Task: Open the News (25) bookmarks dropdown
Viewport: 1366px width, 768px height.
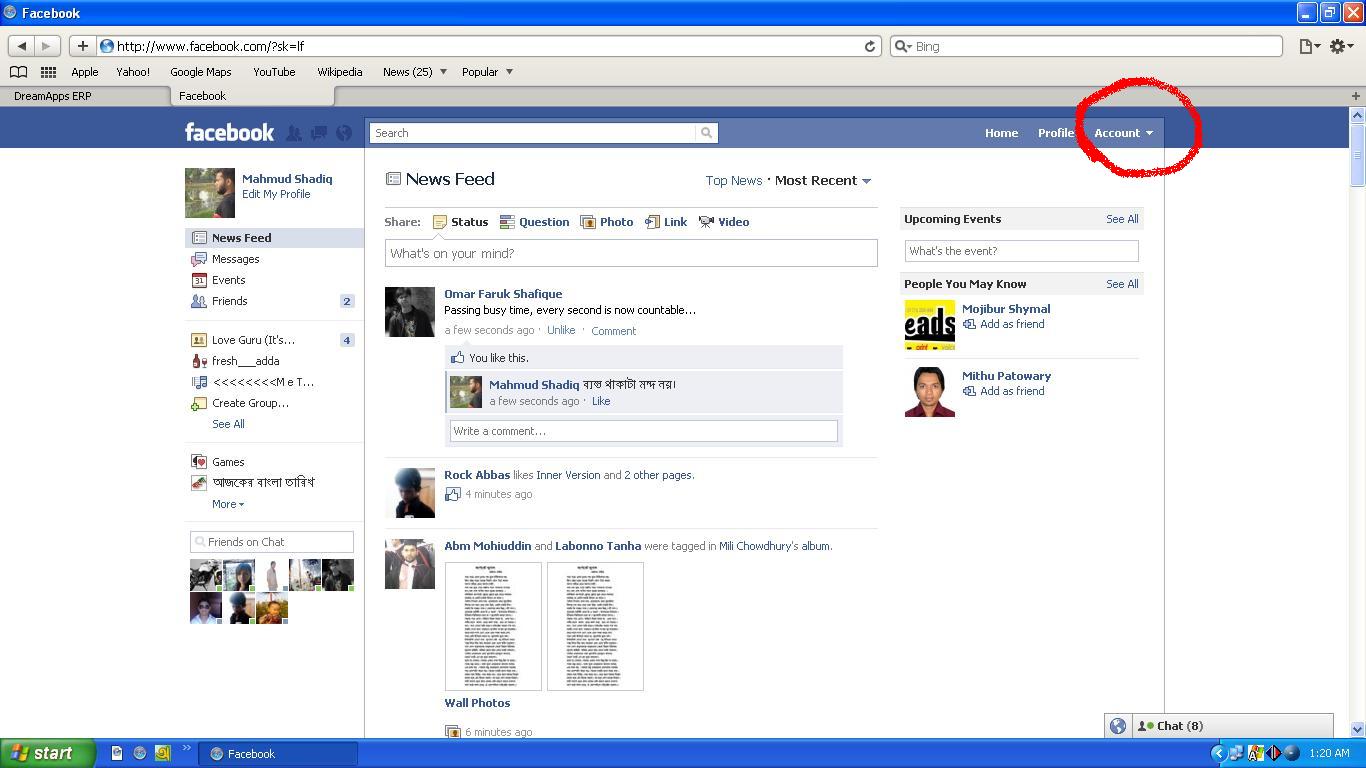Action: [414, 72]
